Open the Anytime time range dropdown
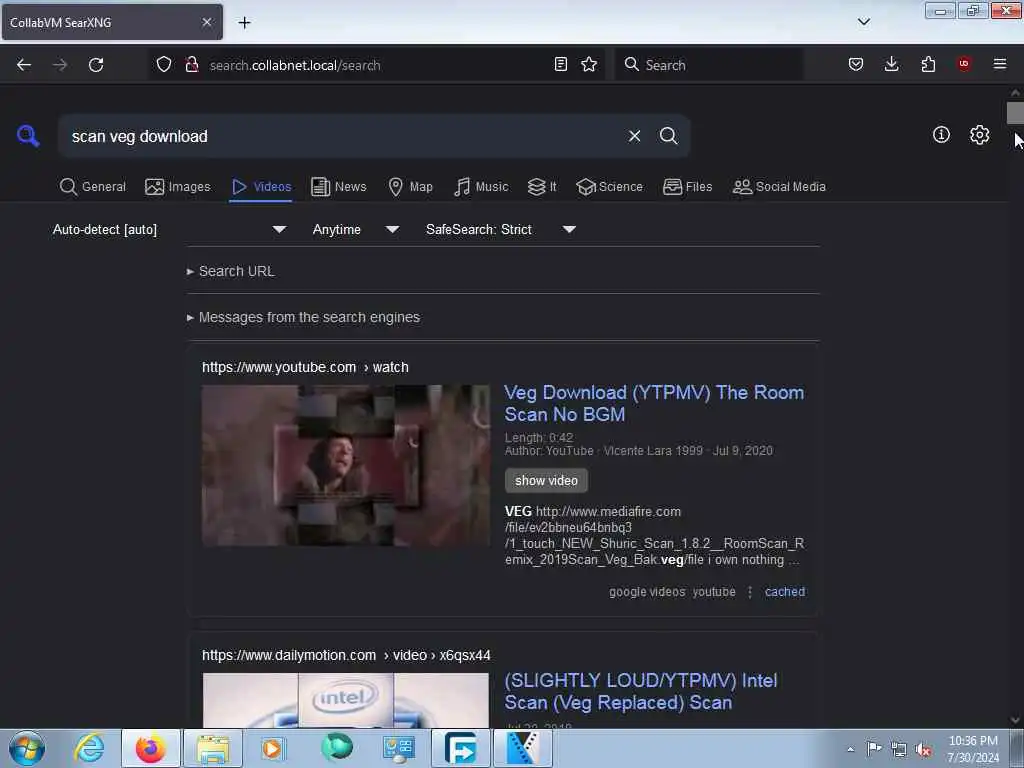Image resolution: width=1024 pixels, height=768 pixels. click(355, 229)
